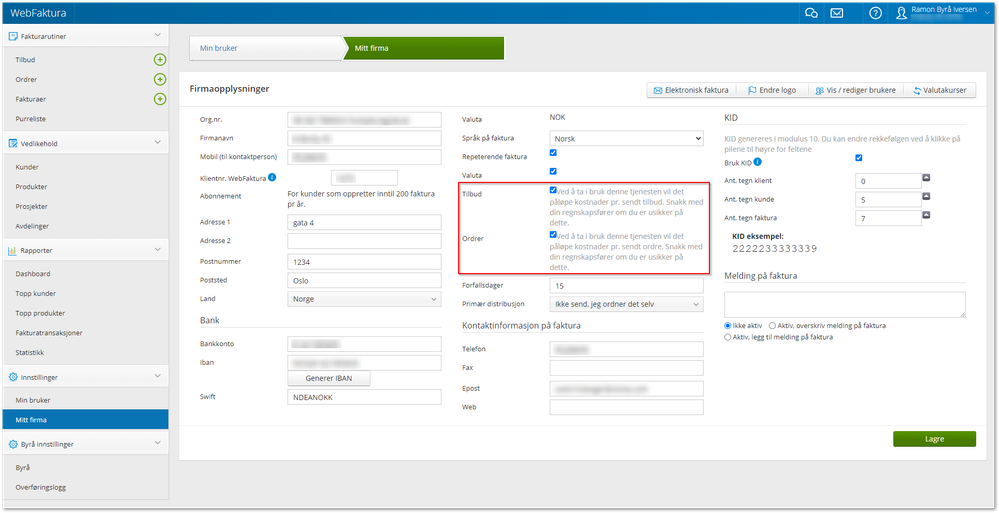Select Aktiv, overskriv melding på faktura
Viewport: 999px width, 513px height.
click(773, 326)
